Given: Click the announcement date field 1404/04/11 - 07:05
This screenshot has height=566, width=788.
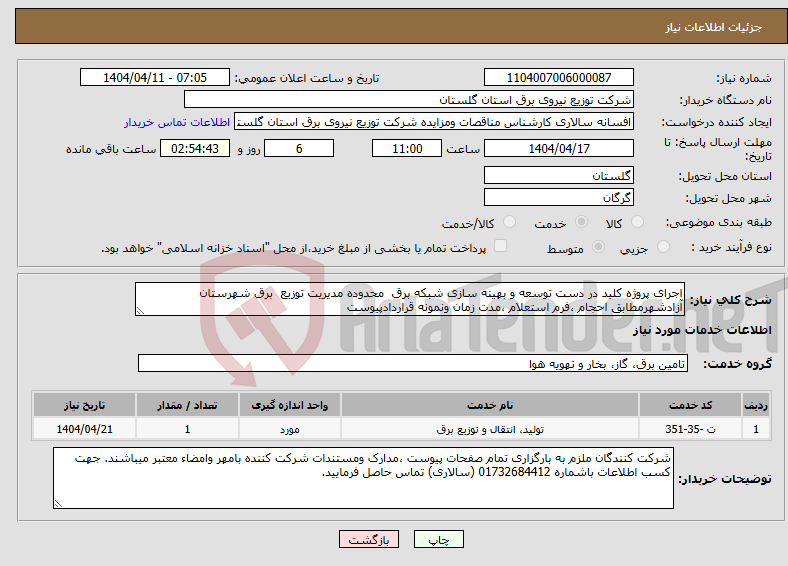Looking at the screenshot, I should (x=155, y=77).
